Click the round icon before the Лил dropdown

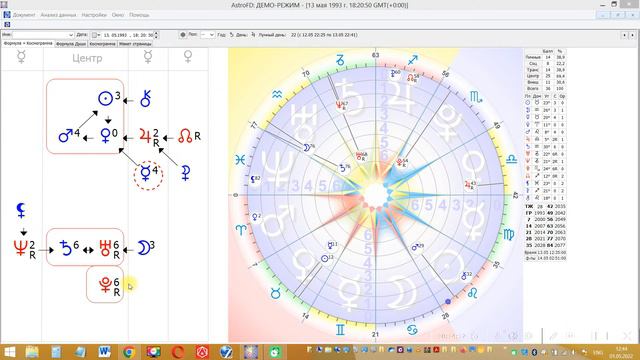coord(183,35)
